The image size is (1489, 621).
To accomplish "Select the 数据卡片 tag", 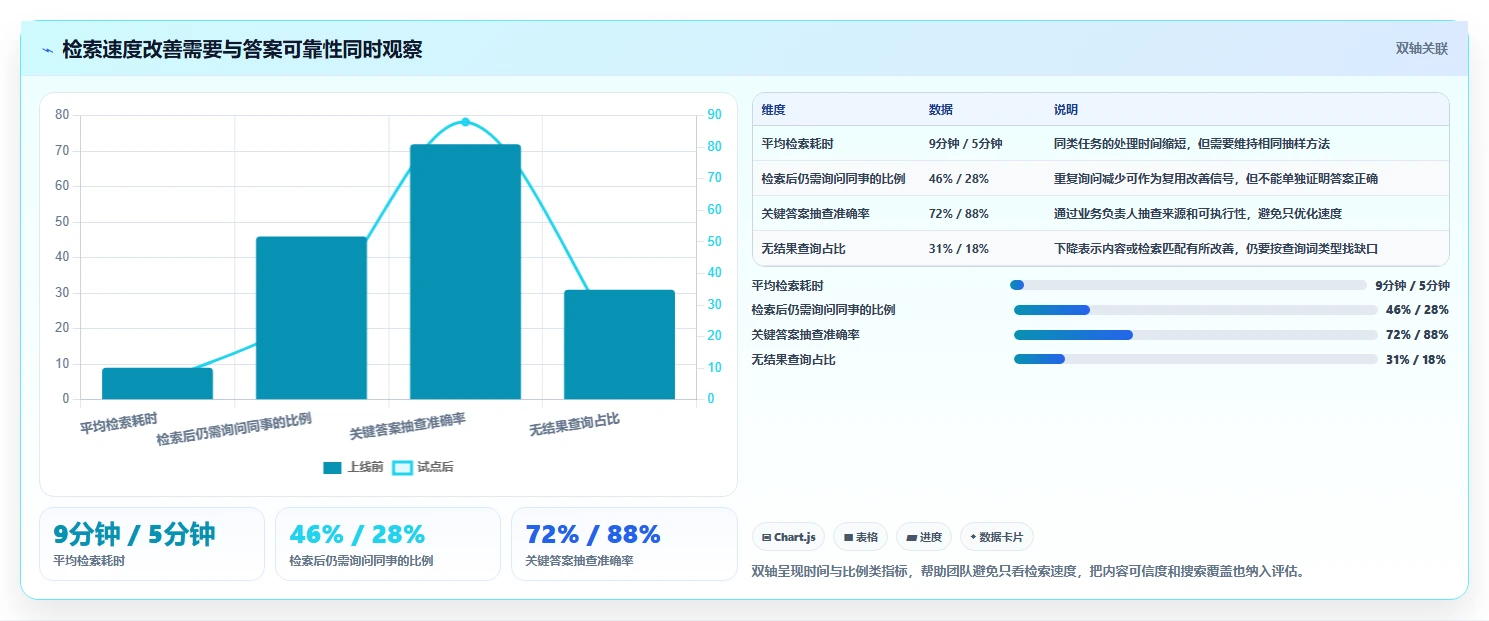I will [997, 537].
